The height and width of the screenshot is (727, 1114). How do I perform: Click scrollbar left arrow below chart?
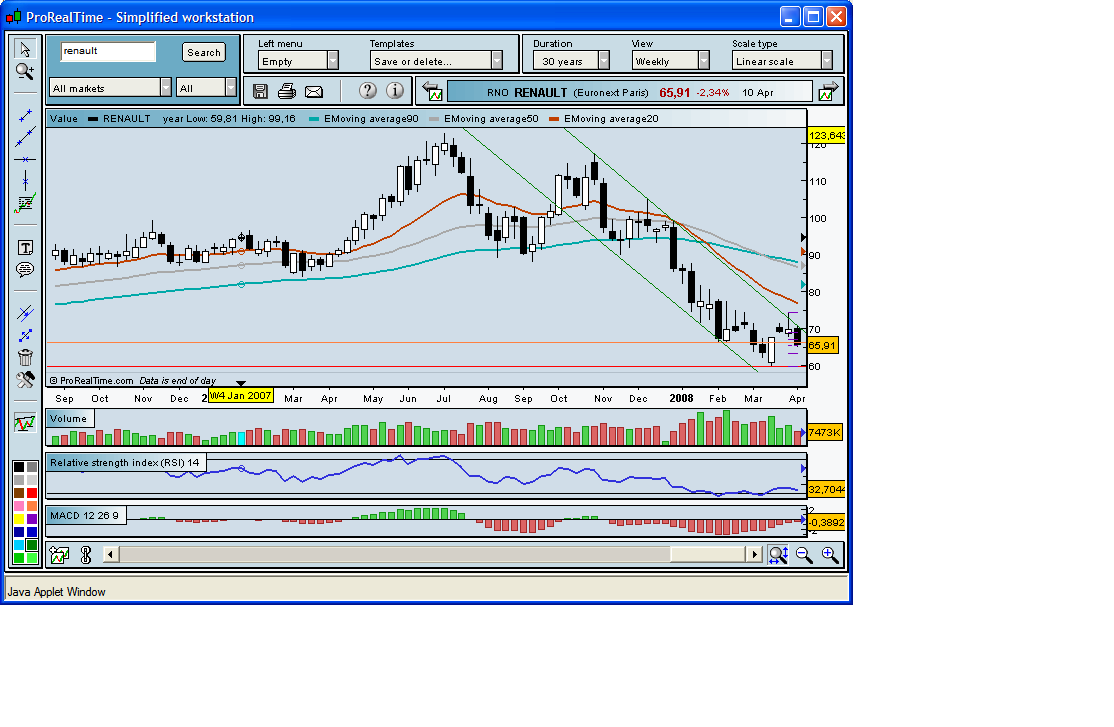point(110,554)
